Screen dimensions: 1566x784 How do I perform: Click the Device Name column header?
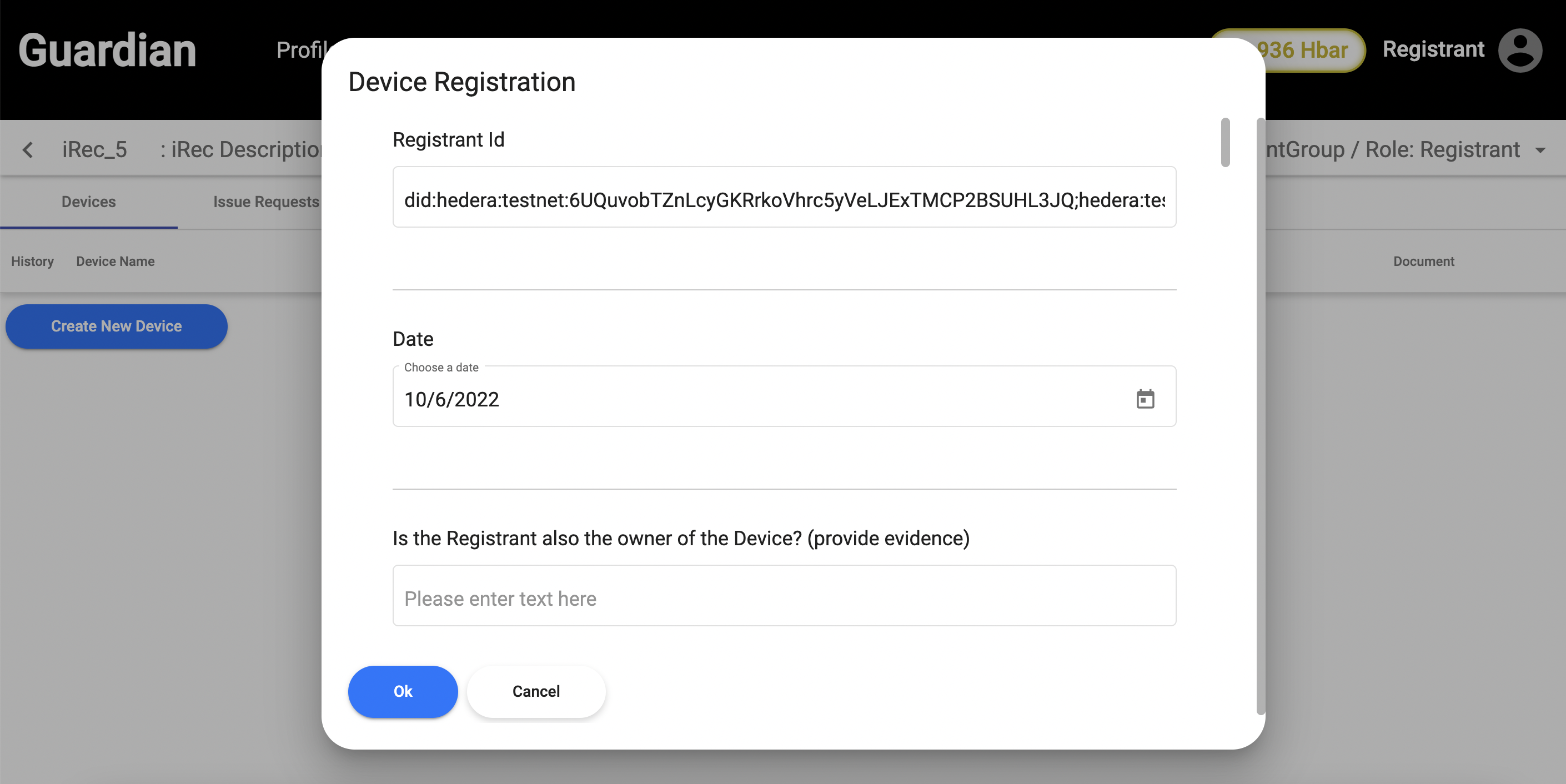click(x=115, y=262)
